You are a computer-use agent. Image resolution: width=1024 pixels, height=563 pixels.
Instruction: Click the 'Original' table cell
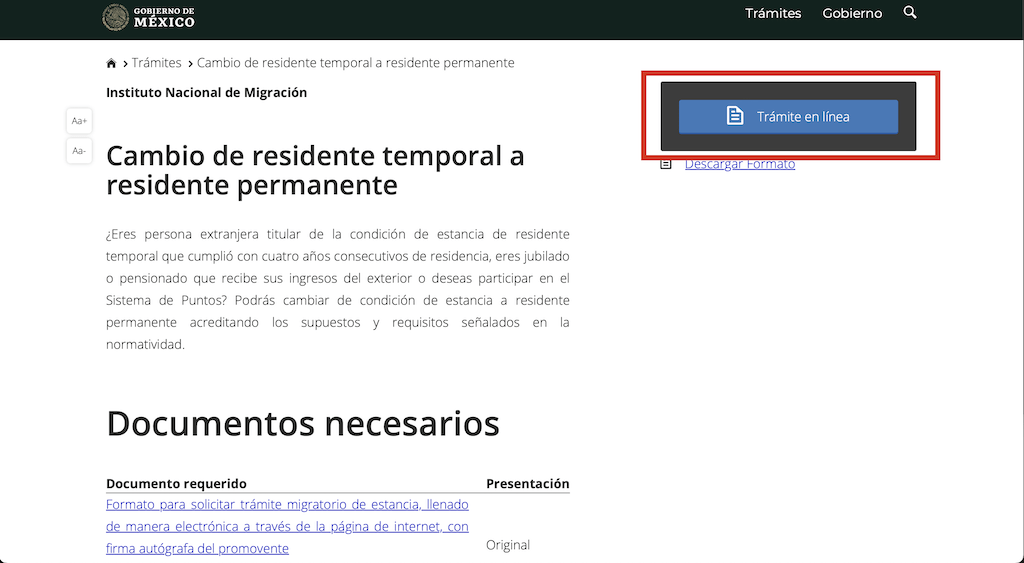(508, 545)
